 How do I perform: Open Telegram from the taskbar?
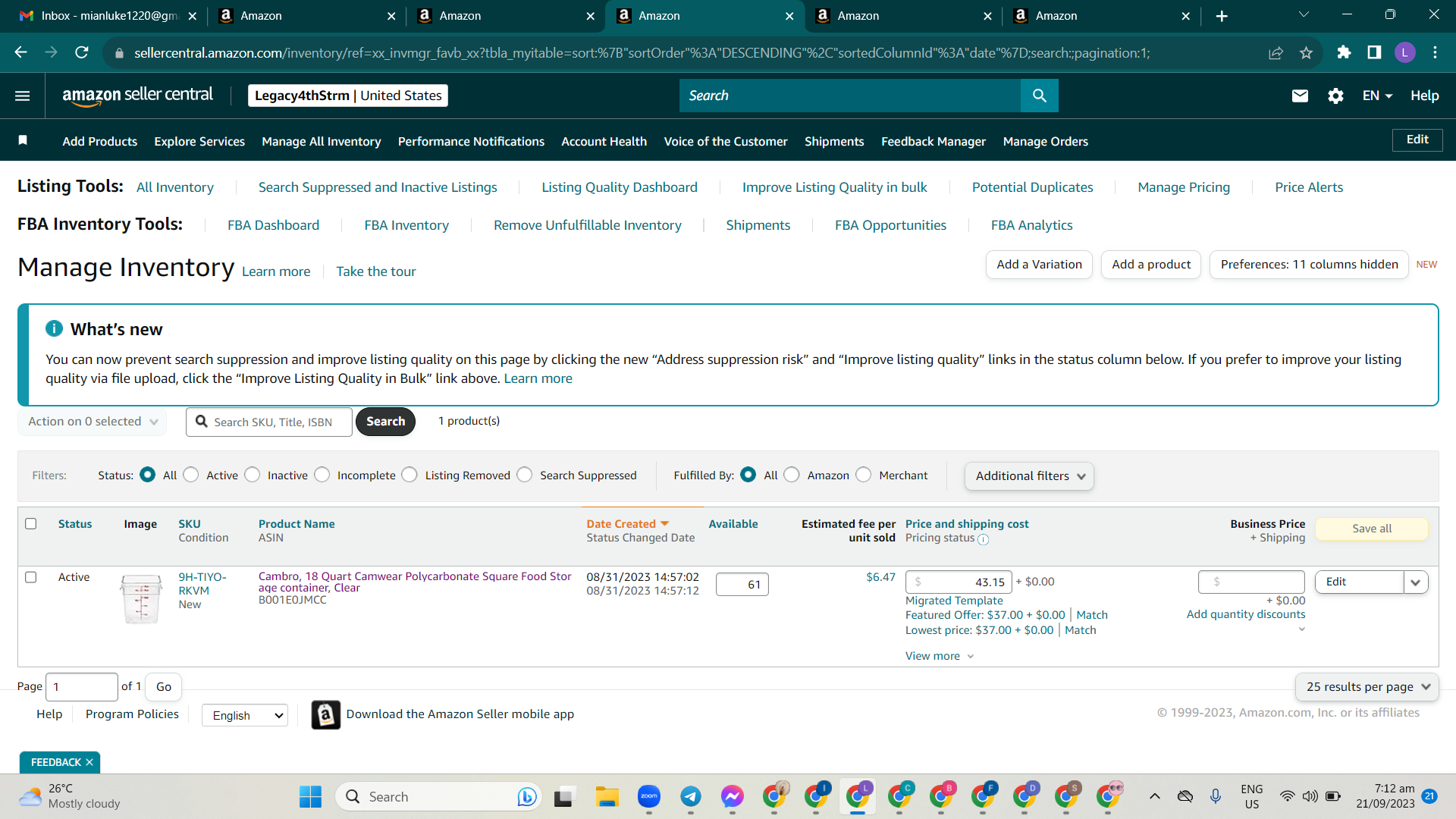click(x=690, y=796)
